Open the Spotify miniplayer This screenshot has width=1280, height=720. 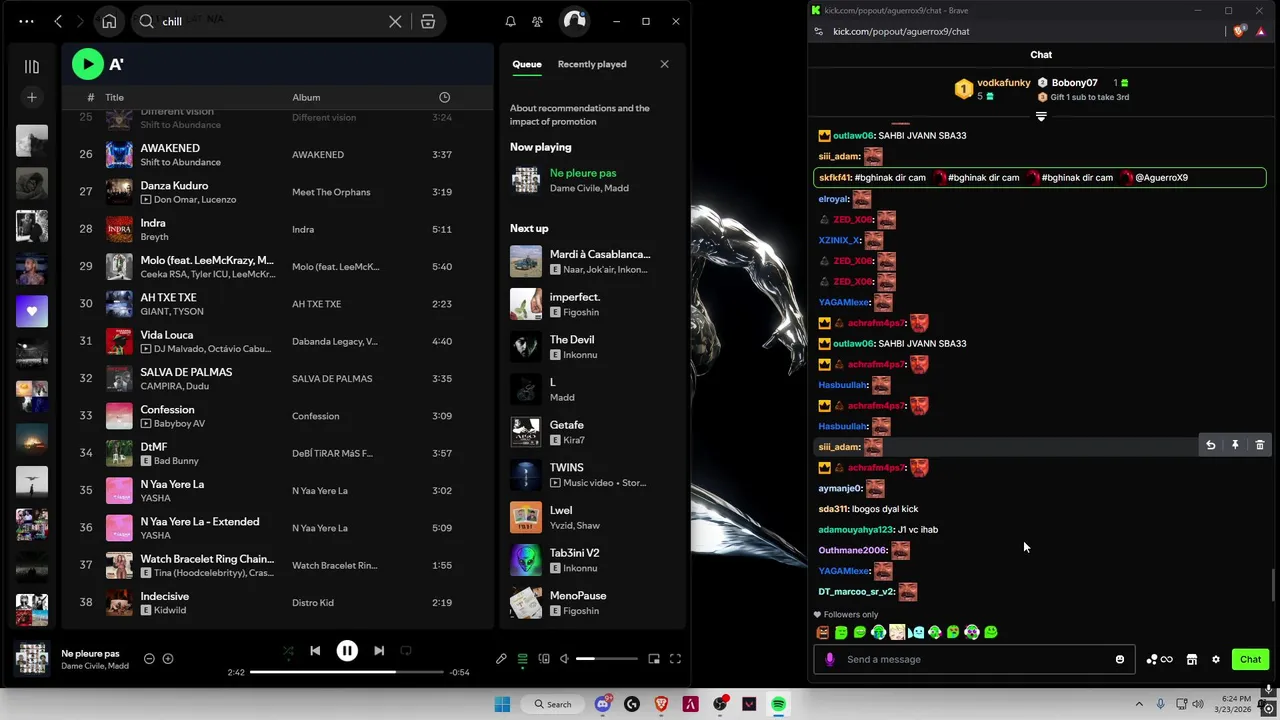tap(654, 659)
